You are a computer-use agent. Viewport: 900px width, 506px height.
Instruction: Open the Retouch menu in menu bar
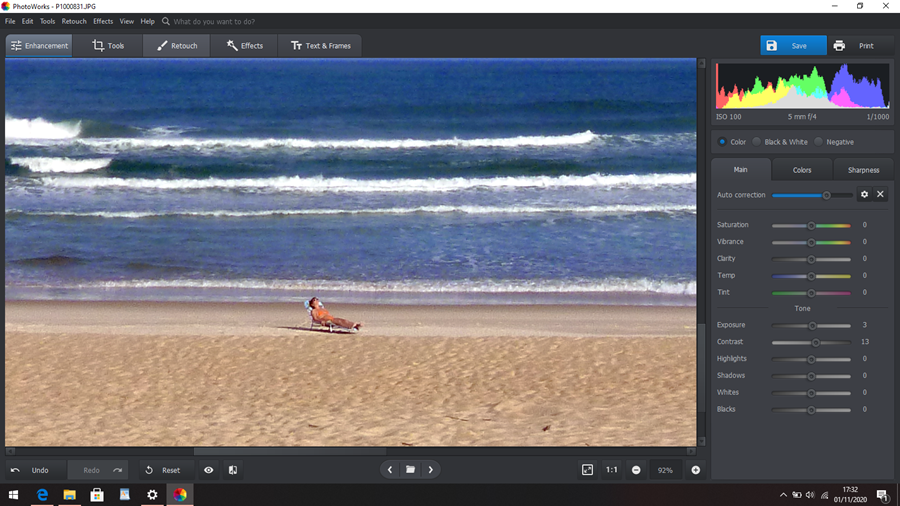(74, 21)
